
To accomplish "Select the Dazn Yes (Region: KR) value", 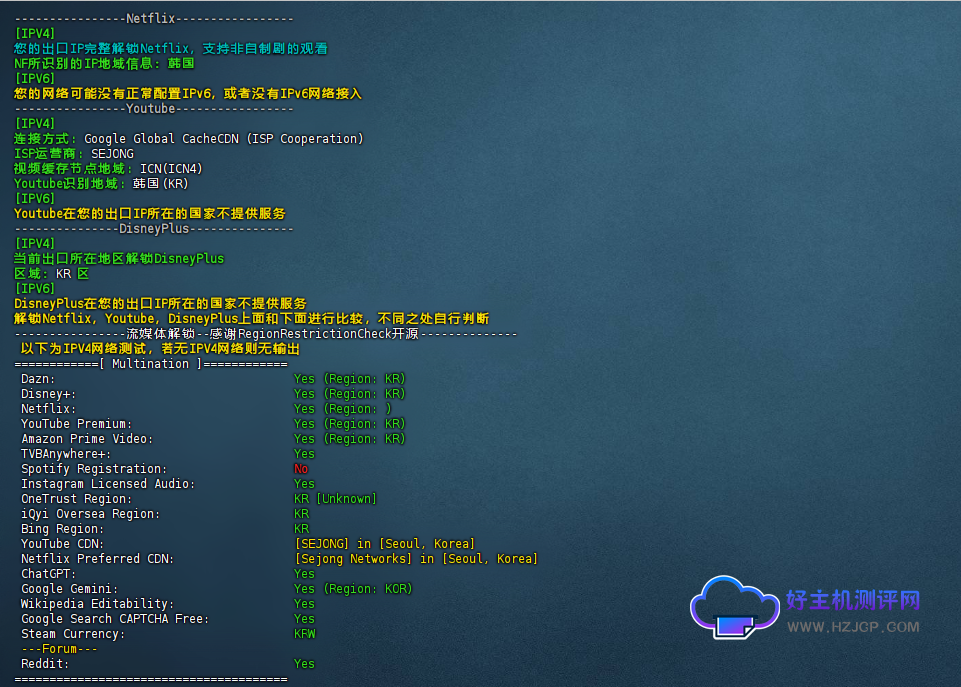I will [x=349, y=379].
